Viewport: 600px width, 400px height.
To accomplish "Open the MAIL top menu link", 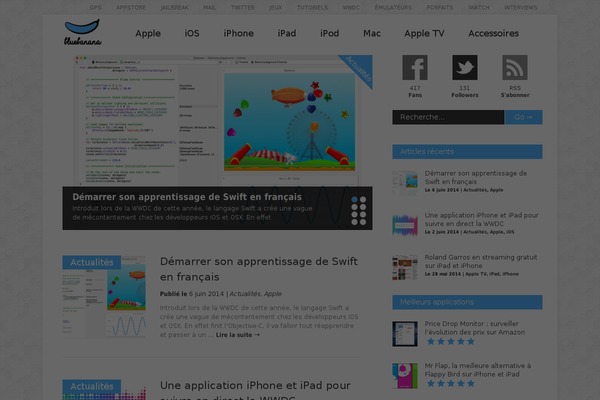I will 209,7.
